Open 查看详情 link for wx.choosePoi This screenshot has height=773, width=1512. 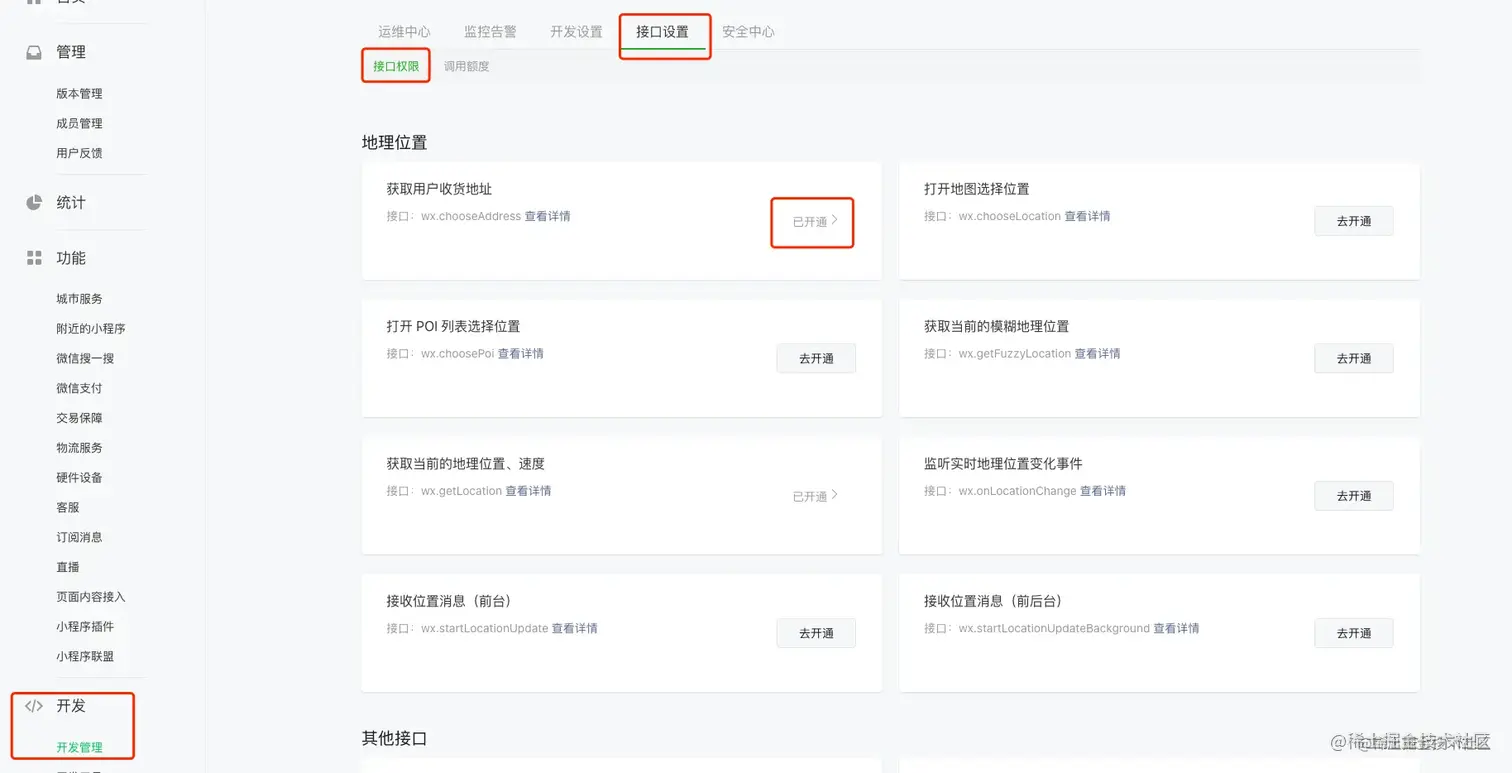click(x=521, y=354)
